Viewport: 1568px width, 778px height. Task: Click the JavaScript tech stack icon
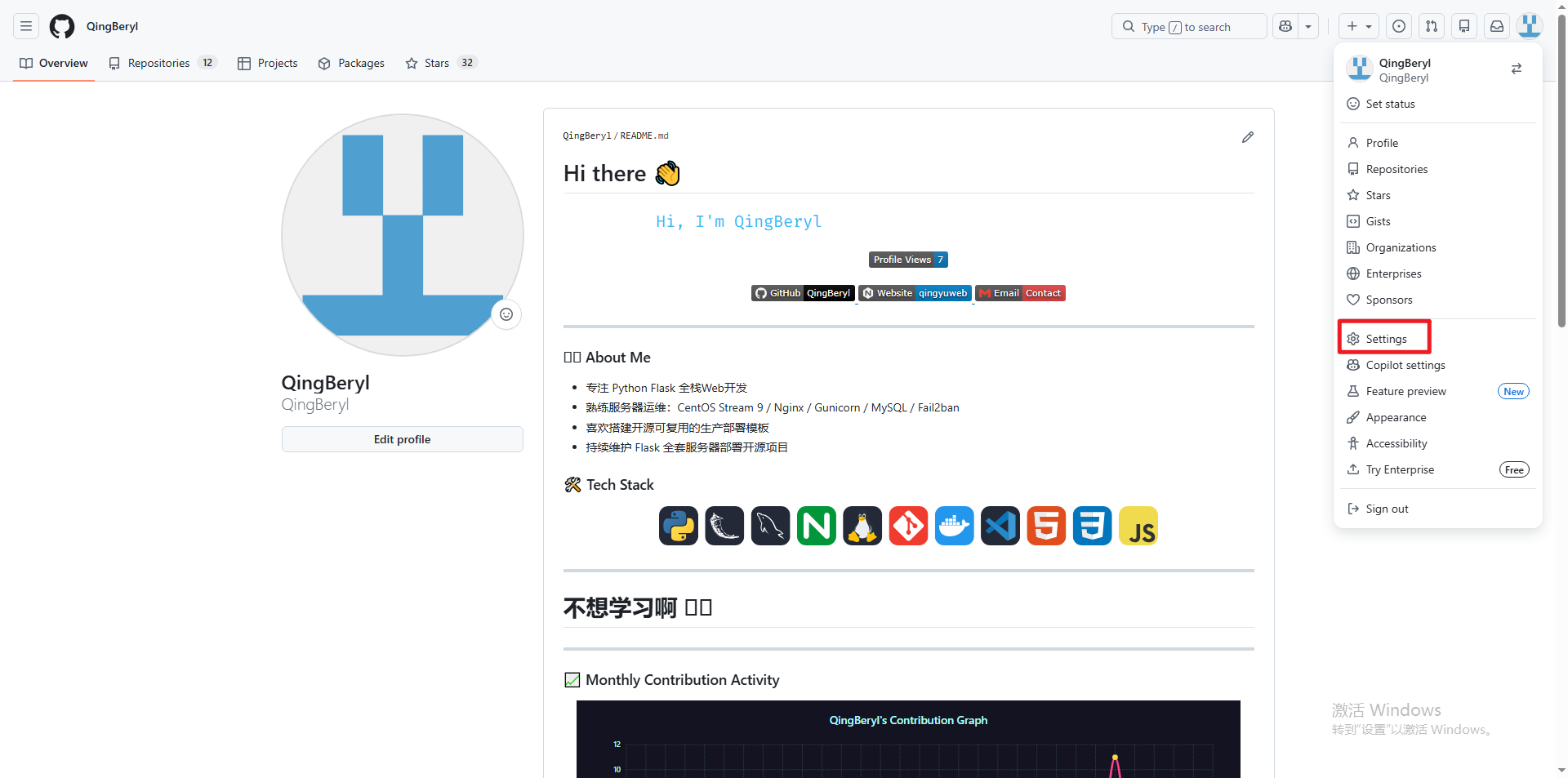(x=1138, y=526)
